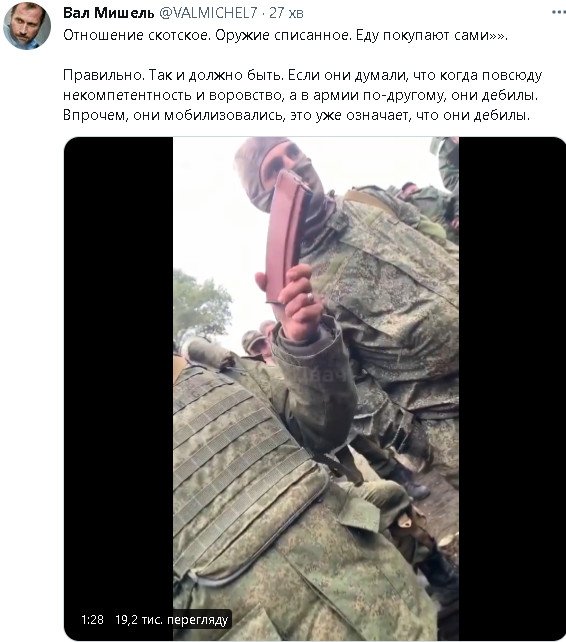This screenshot has width=566, height=642.
Task: Play the embedded soldier video
Action: point(315,388)
